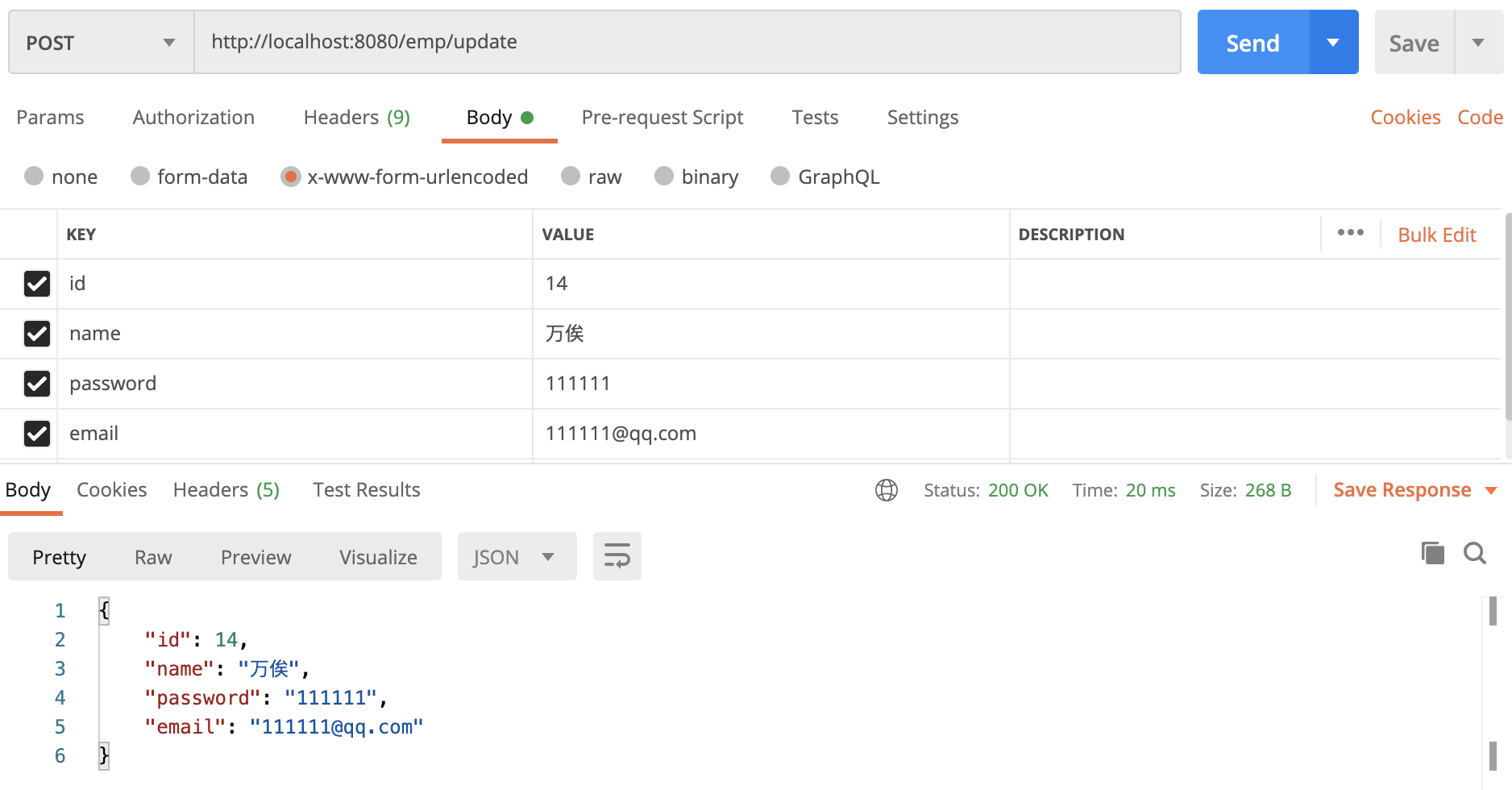Search within the response
1512x790 pixels.
(x=1475, y=553)
